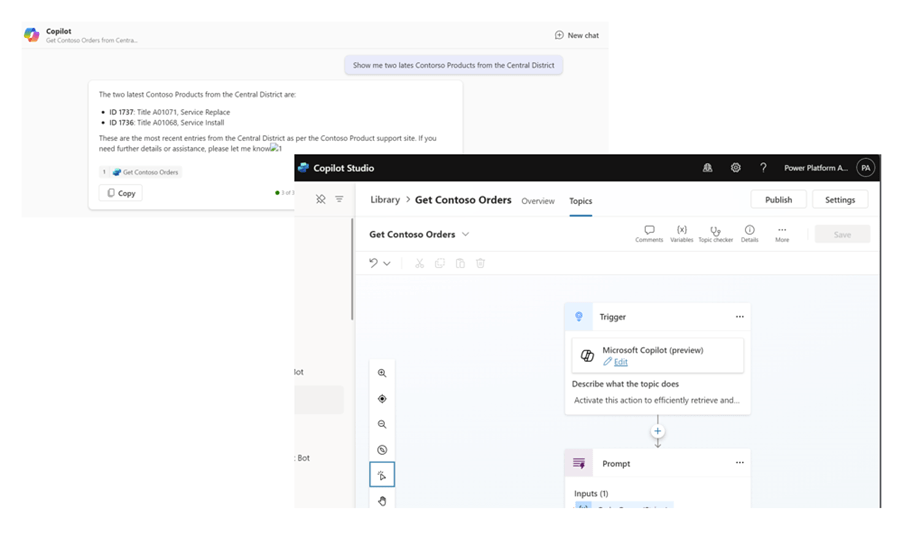Screen dimensions: 903x536
Task: Open Trigger node more options menu
Action: click(x=740, y=317)
